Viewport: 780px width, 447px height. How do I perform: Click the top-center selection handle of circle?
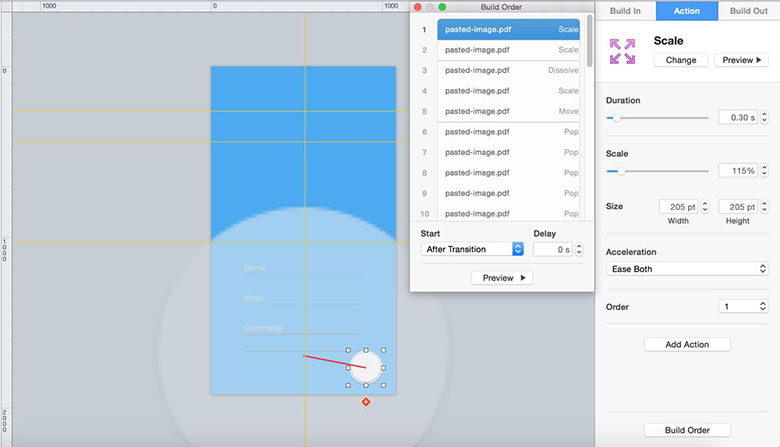point(366,350)
